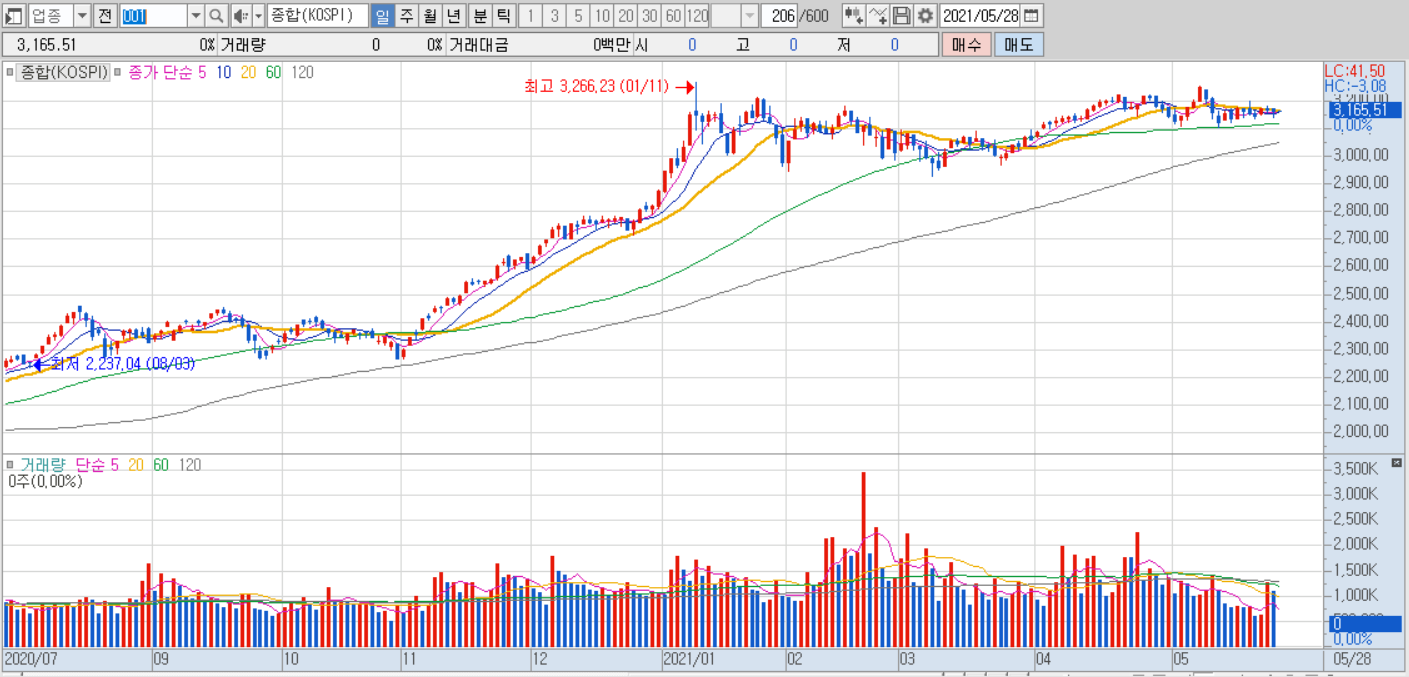The height and width of the screenshot is (677, 1409).
Task: Click small square marker before 종합(KOSPI) legend
Action: pos(9,72)
